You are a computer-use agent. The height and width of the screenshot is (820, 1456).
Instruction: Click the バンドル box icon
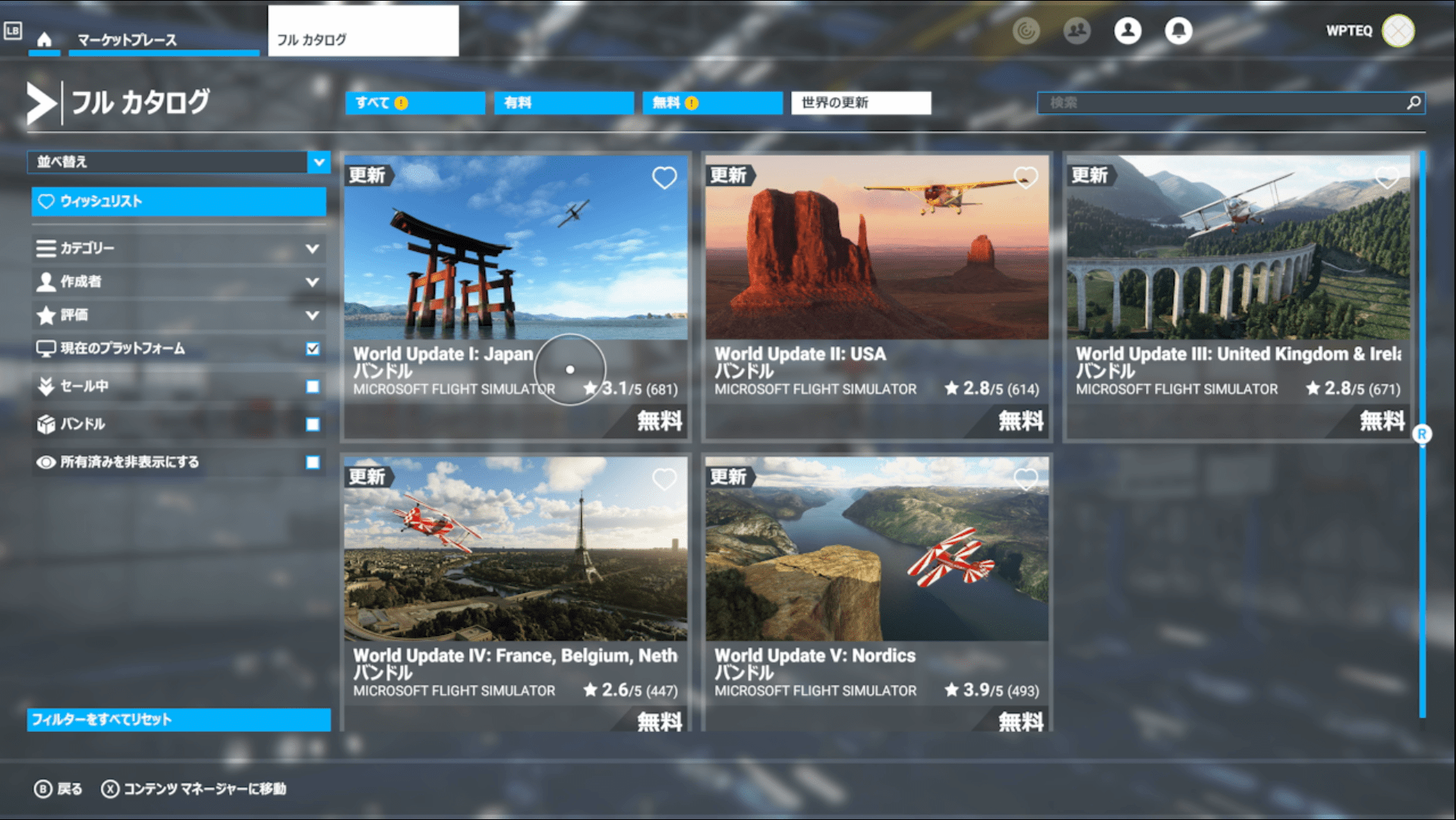click(x=46, y=424)
